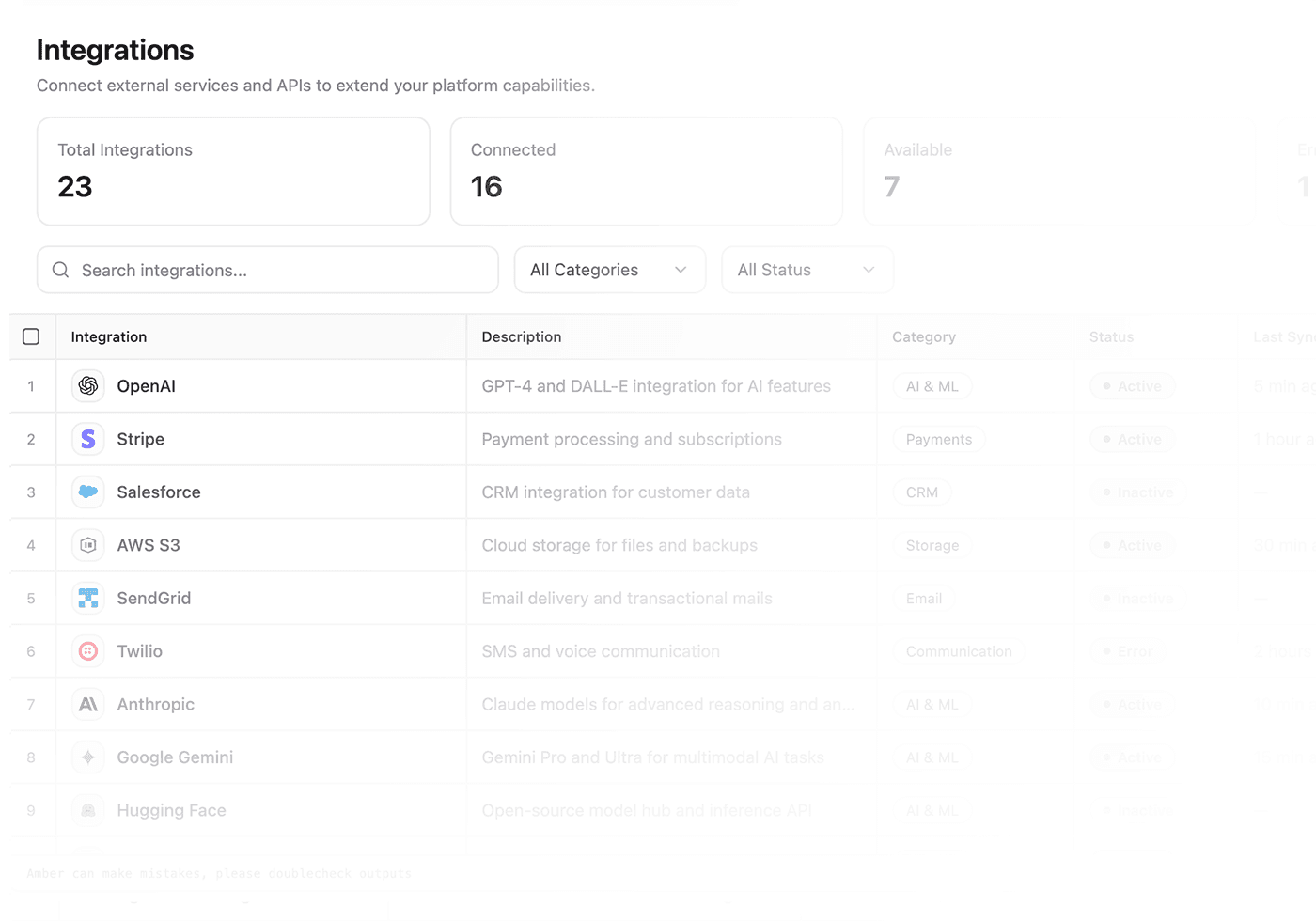Click the SendGrid logo icon

[x=88, y=599]
